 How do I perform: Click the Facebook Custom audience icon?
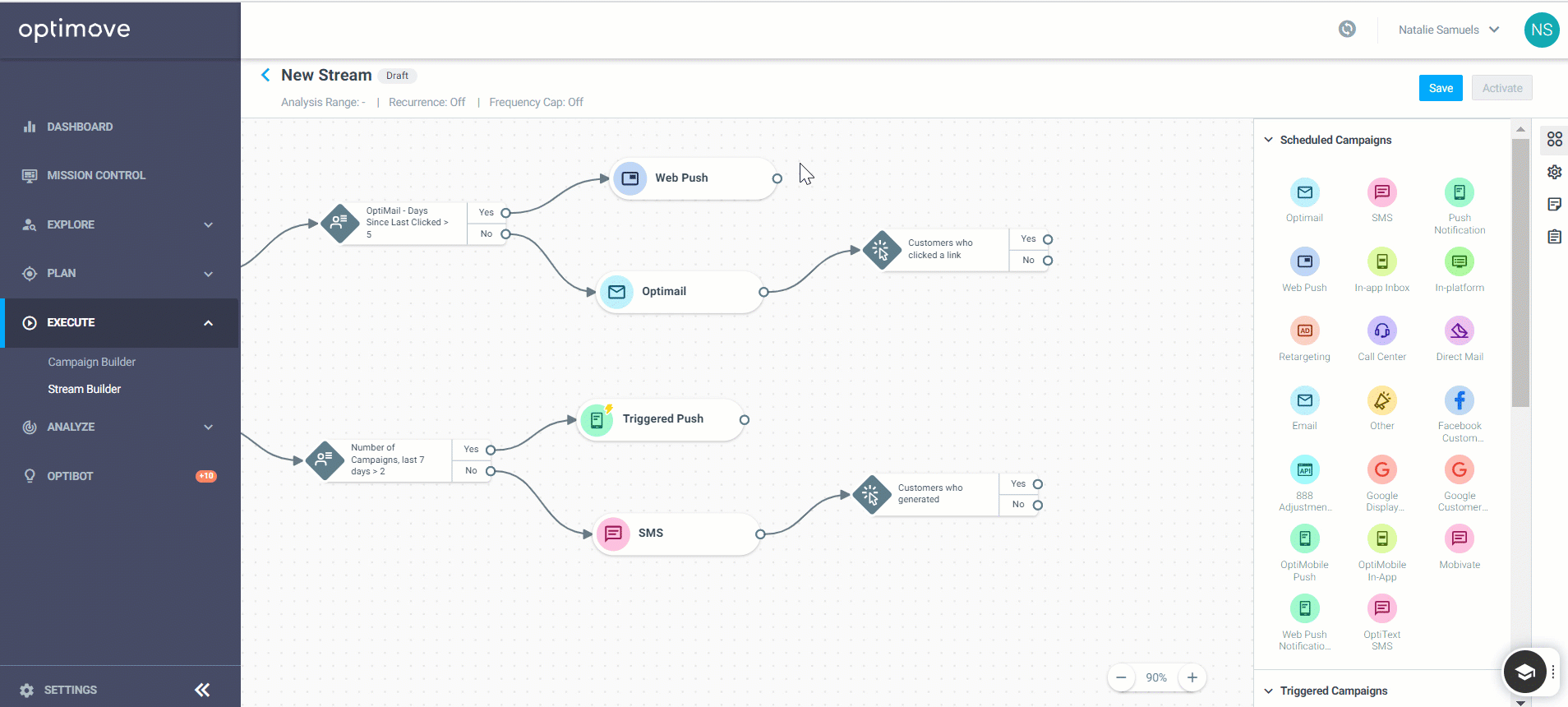(1460, 400)
